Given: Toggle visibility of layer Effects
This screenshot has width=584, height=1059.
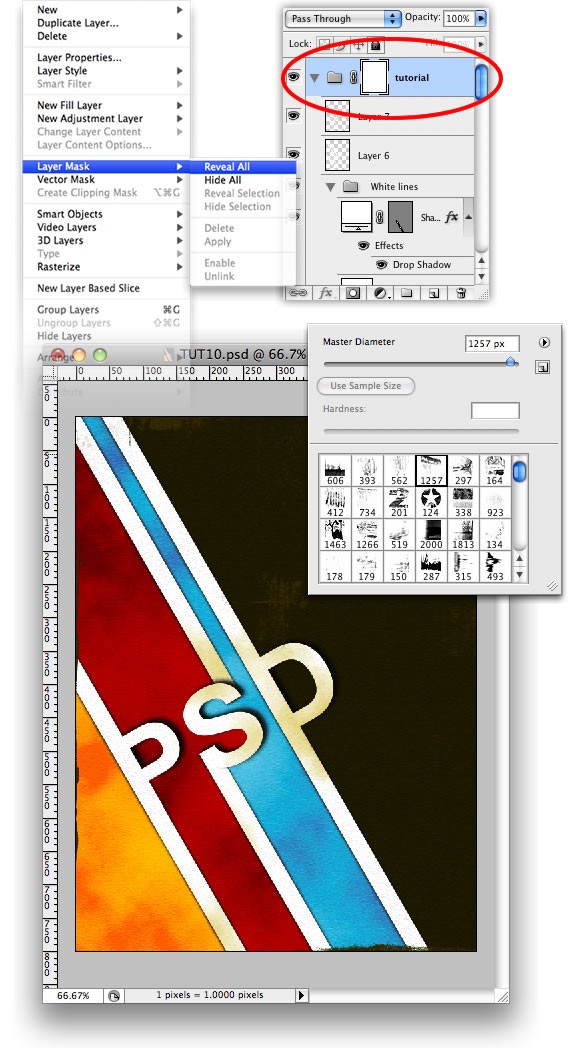Looking at the screenshot, I should (x=364, y=245).
